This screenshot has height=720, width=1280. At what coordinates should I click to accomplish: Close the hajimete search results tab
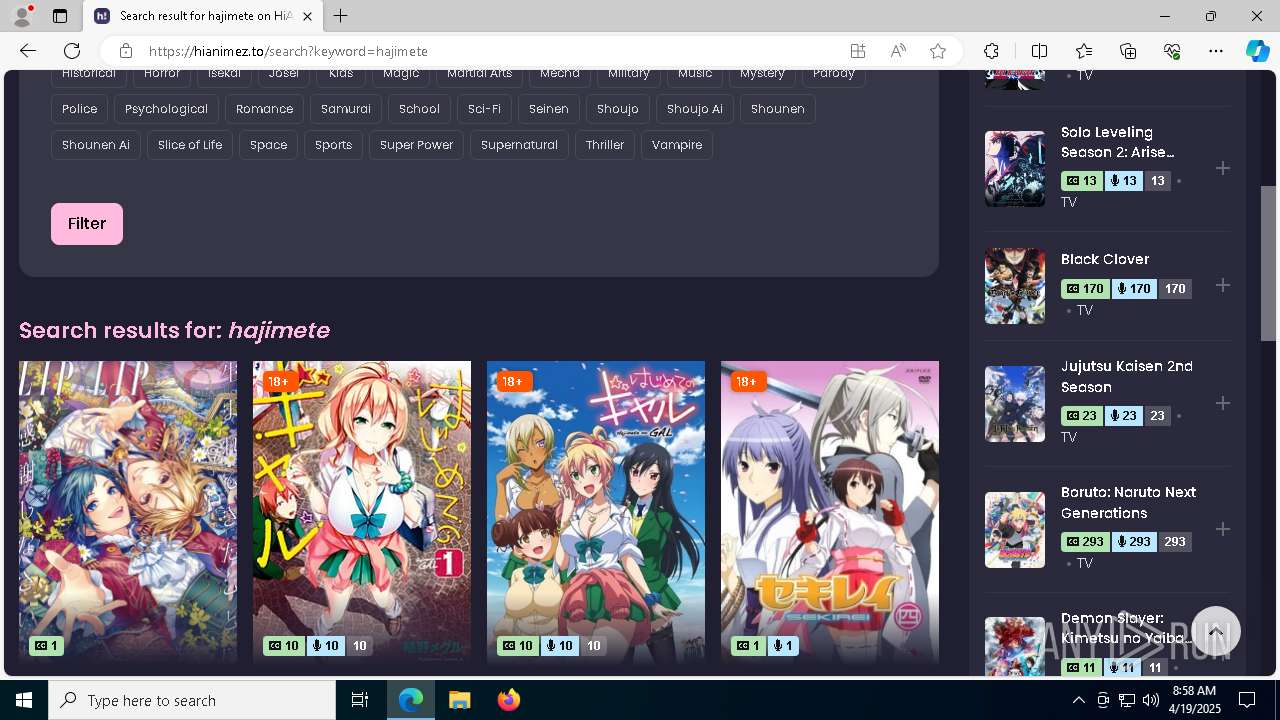click(307, 16)
